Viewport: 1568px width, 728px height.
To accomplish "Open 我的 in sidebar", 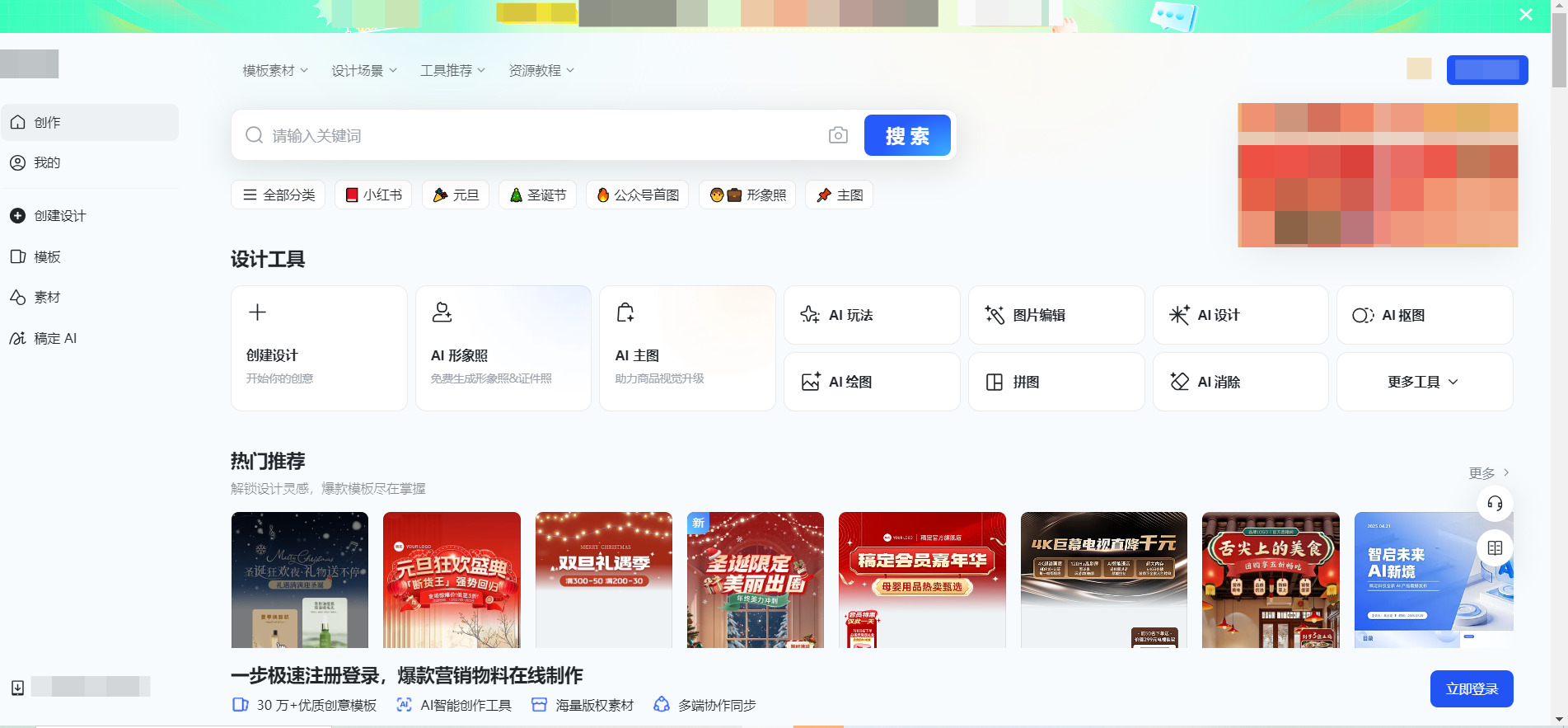I will pos(90,162).
